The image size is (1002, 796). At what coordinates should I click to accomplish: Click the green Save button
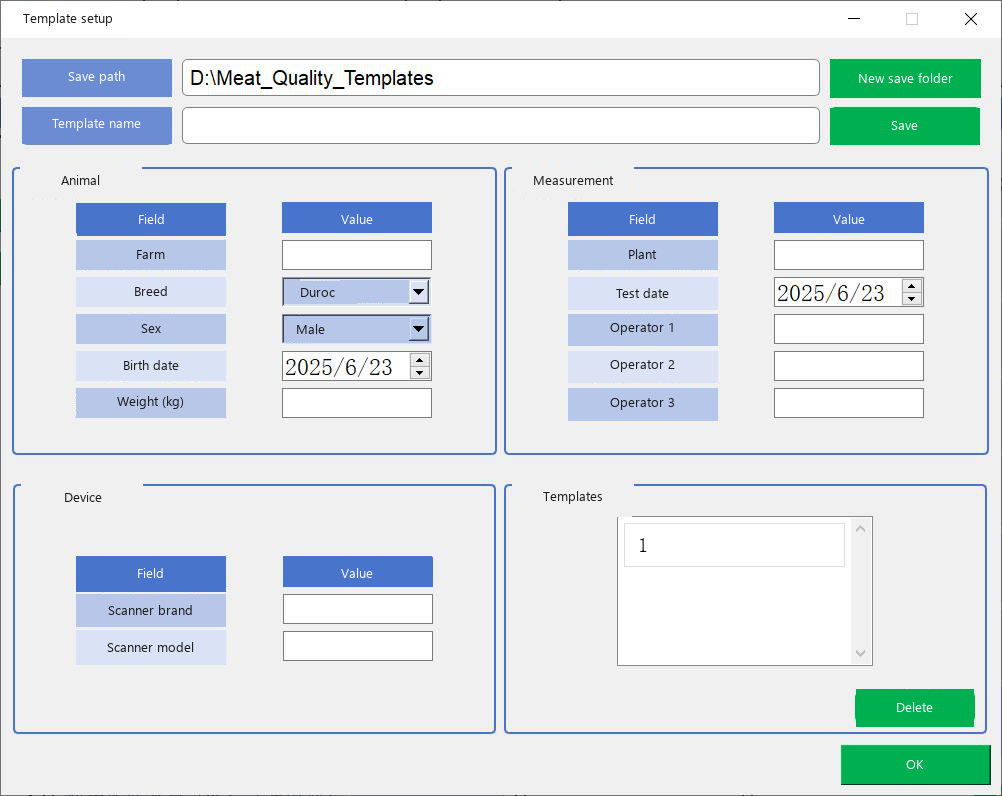[x=905, y=126]
